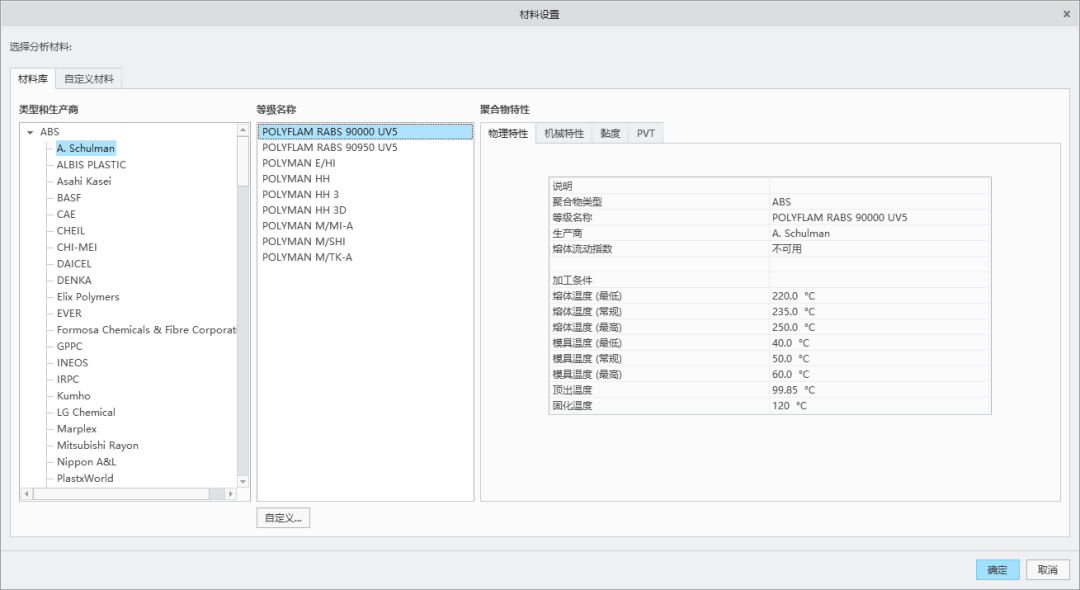Open the 自定义材料 tab
Screen dimensions: 1080x590
[89, 78]
